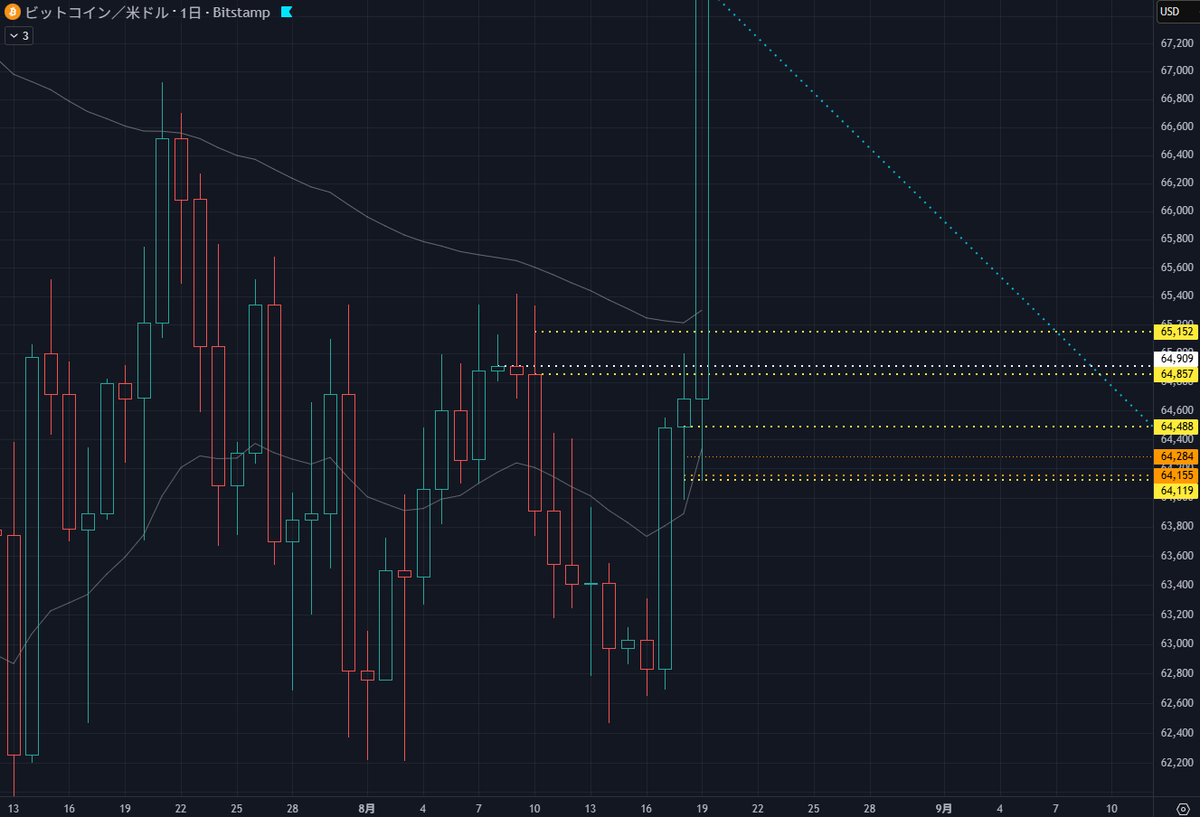Click the 63,400 price axis tick
The image size is (1200, 817).
click(x=1176, y=585)
